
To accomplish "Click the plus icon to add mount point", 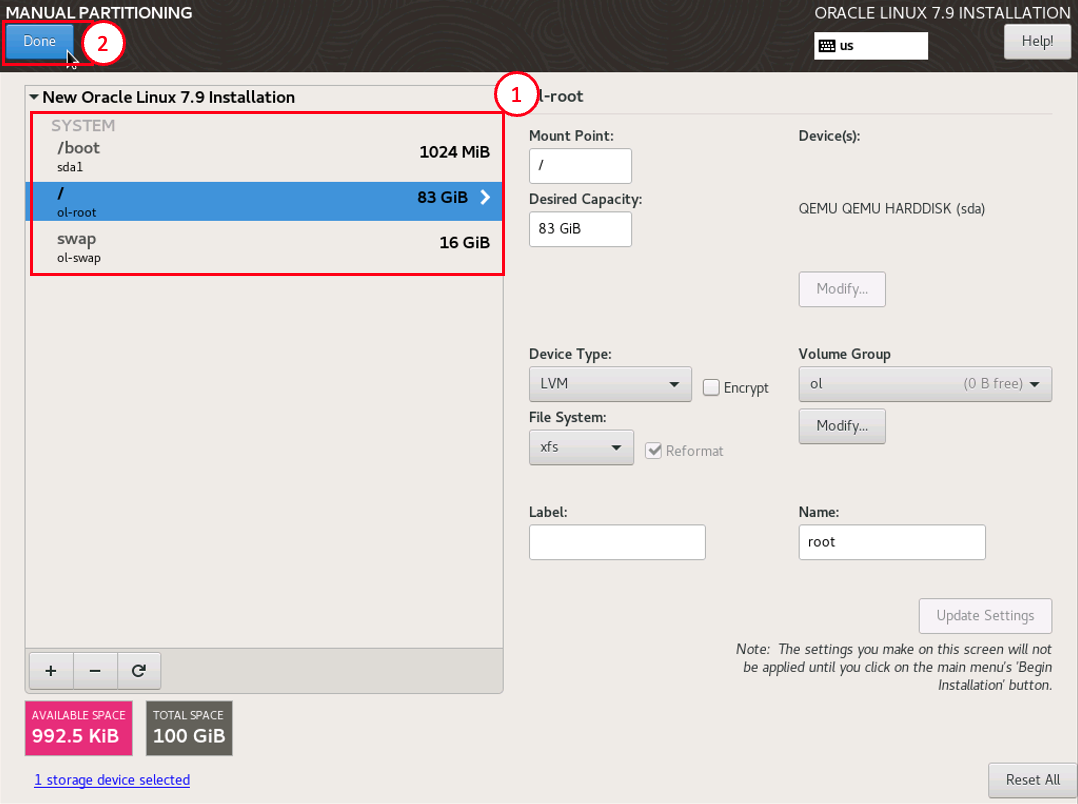I will point(51,671).
